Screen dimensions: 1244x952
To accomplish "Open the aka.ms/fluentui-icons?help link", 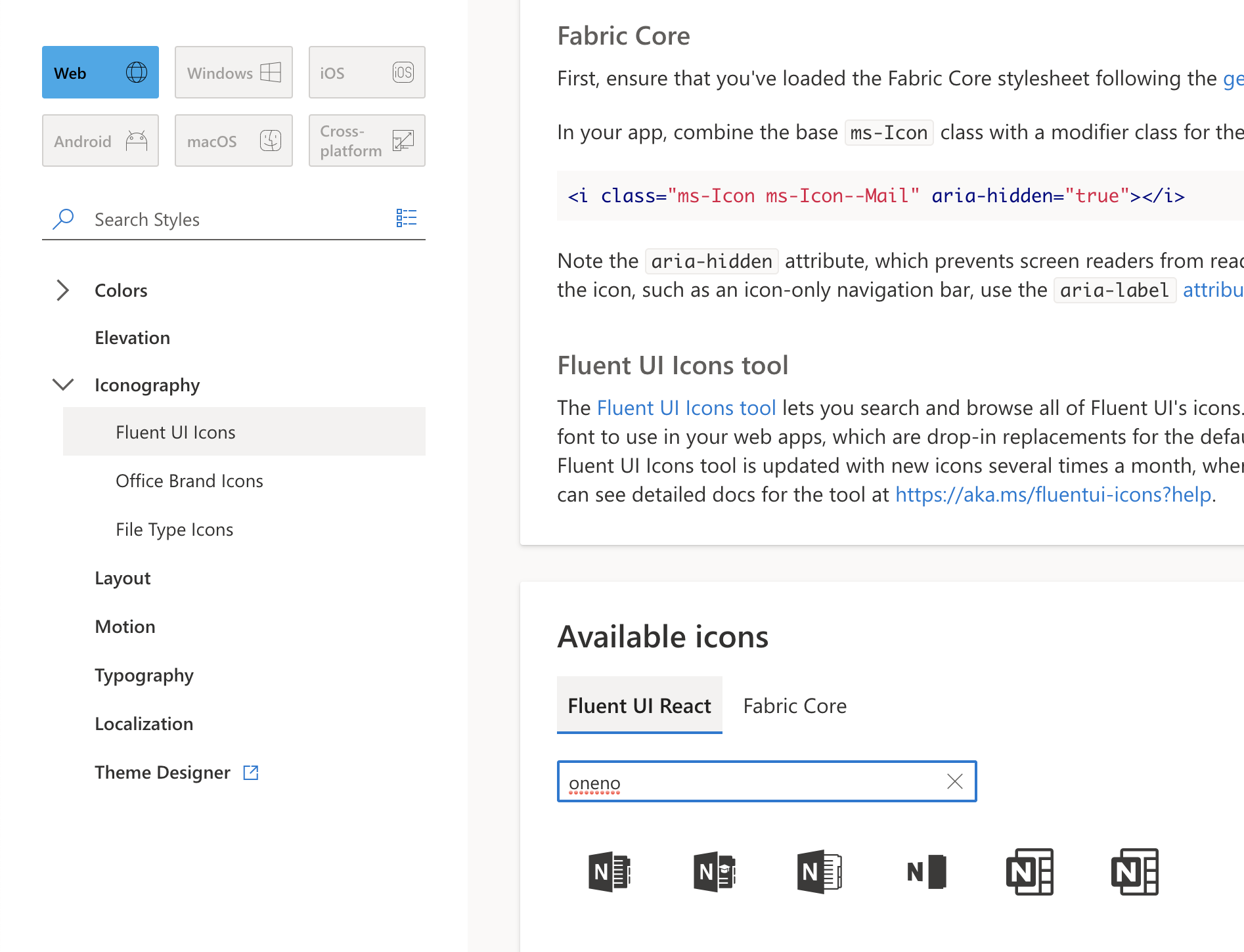I will click(1054, 494).
